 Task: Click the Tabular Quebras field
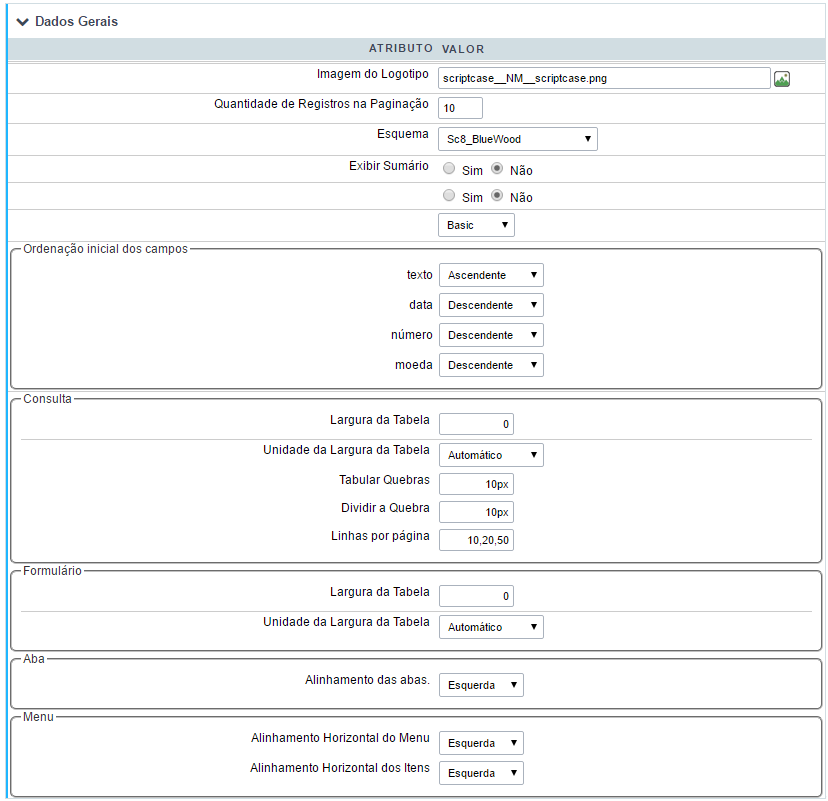point(476,484)
